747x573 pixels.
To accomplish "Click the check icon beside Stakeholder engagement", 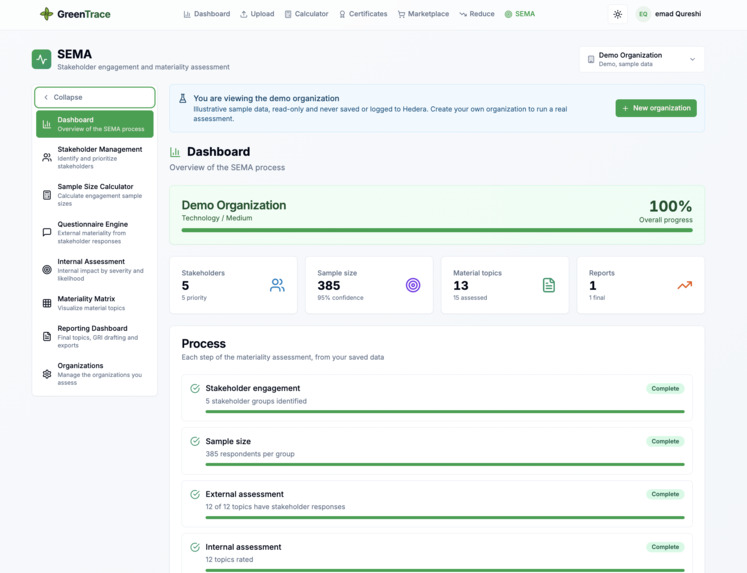I will (195, 388).
